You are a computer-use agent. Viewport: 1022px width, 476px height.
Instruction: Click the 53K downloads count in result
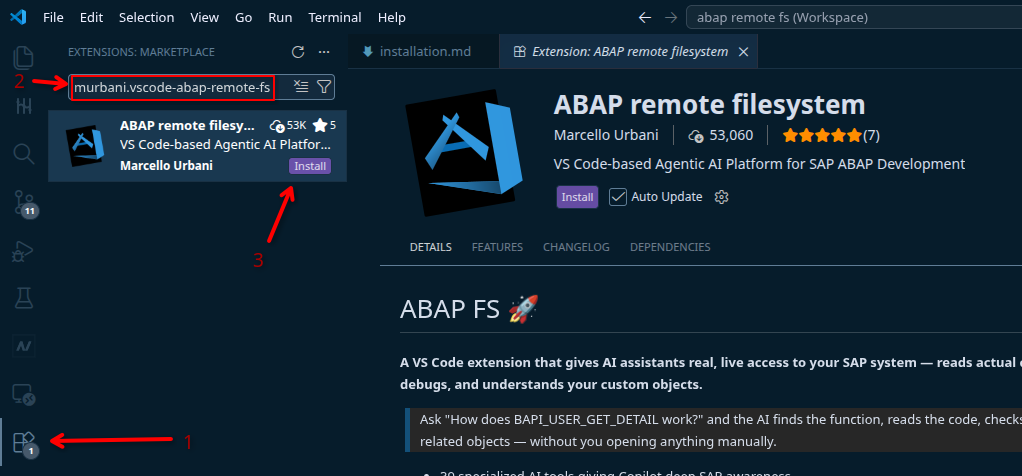pyautogui.click(x=288, y=125)
